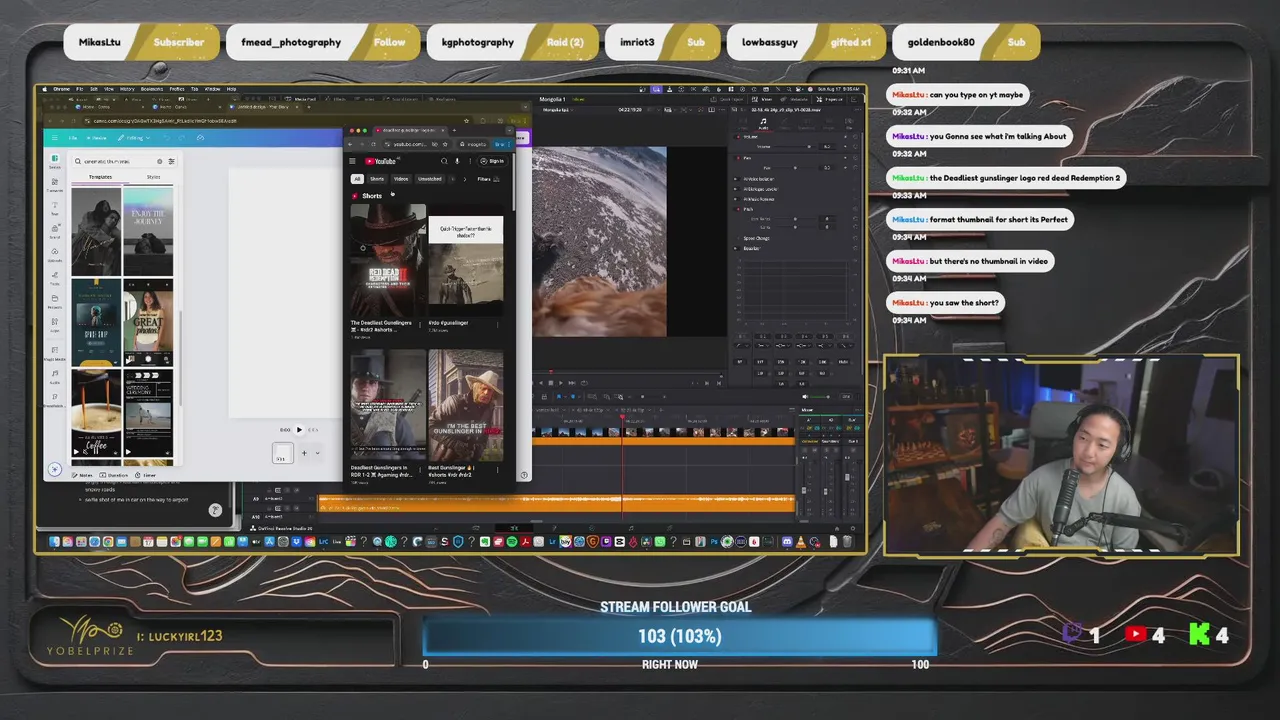Enable Dialogue Leveler in DaVinci inspector
This screenshot has height=720, width=1280.
point(735,189)
